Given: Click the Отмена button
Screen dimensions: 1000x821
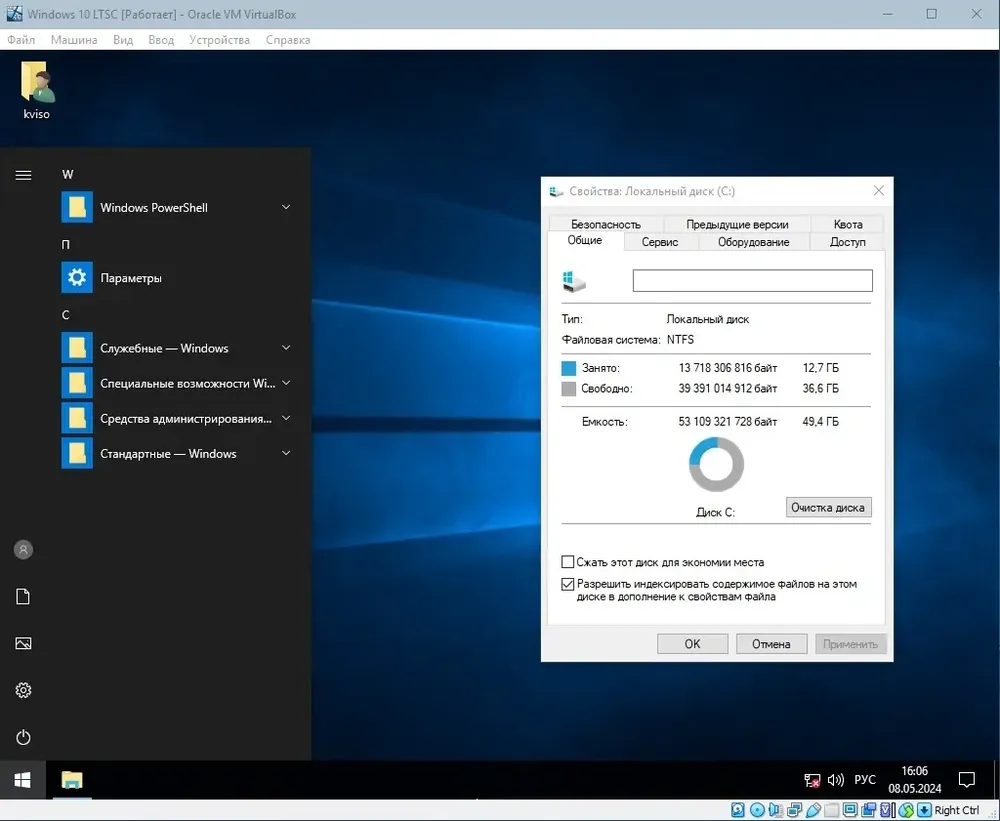Looking at the screenshot, I should click(771, 644).
